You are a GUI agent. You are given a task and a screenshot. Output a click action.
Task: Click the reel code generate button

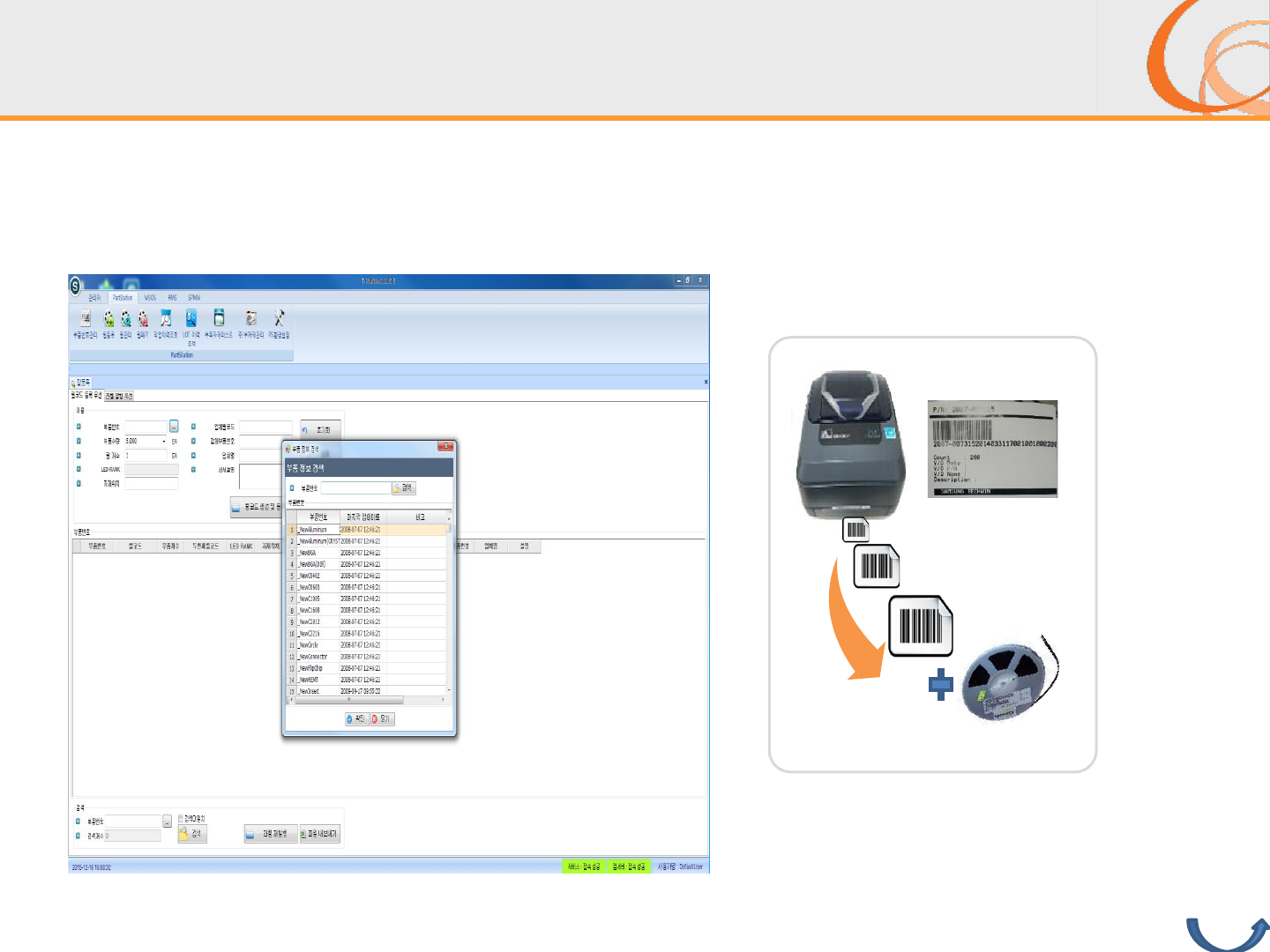point(257,507)
